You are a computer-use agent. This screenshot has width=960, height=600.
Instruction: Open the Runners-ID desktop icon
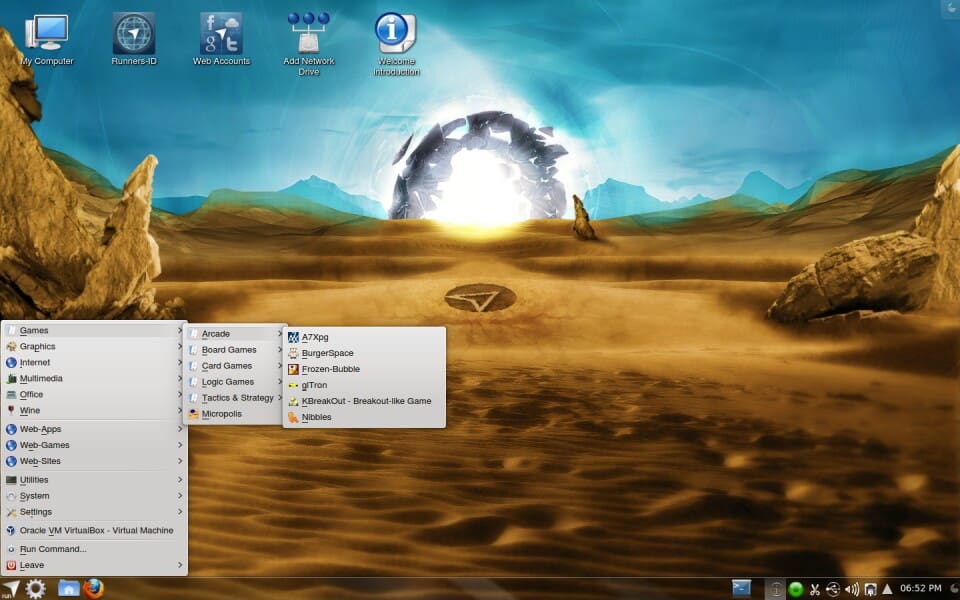(134, 39)
